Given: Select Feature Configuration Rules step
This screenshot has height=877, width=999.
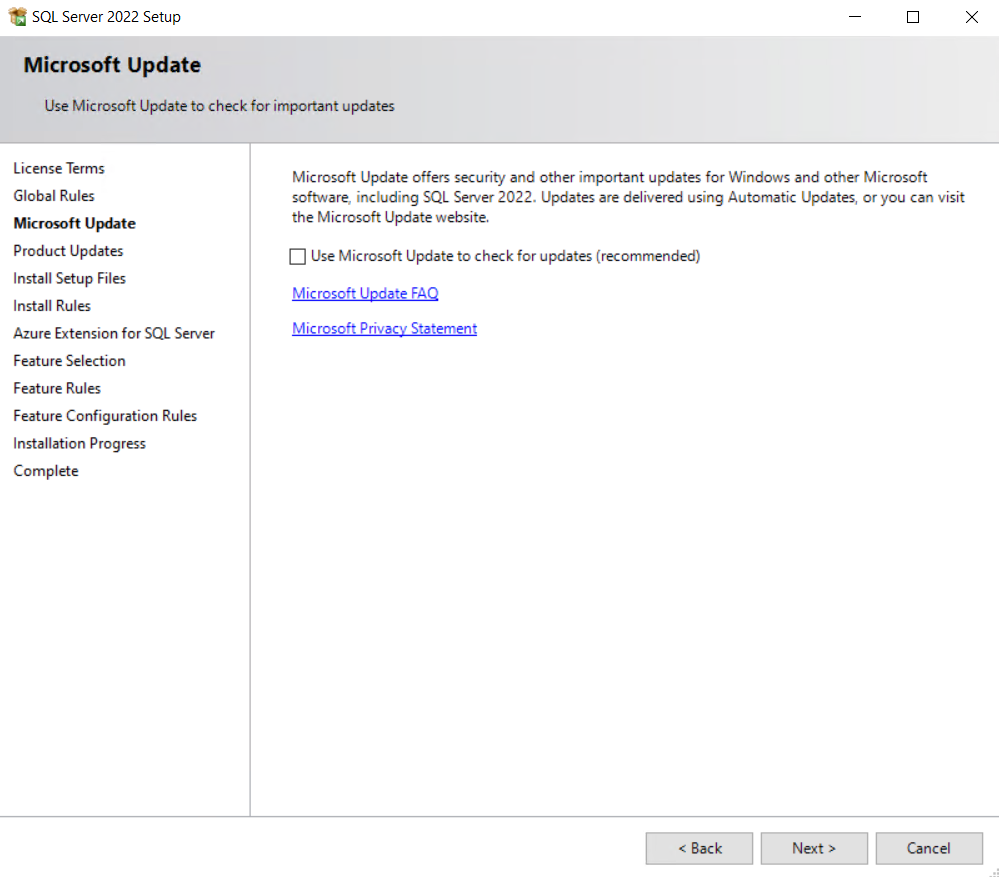Looking at the screenshot, I should pos(105,416).
